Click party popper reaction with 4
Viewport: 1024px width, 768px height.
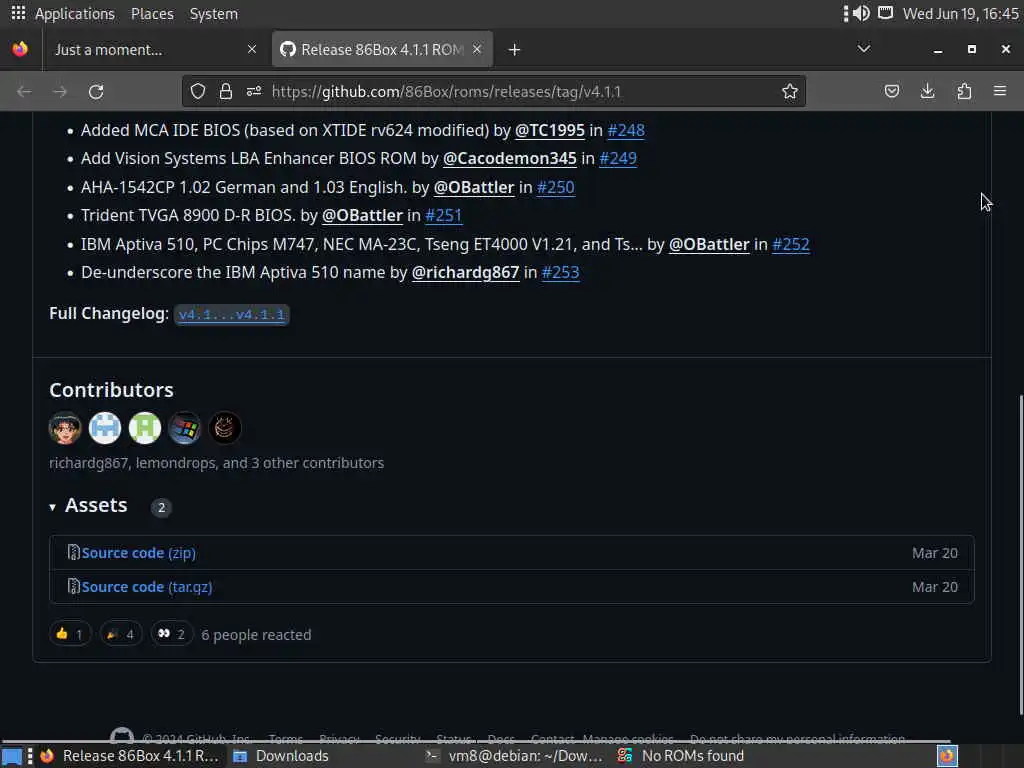[121, 633]
